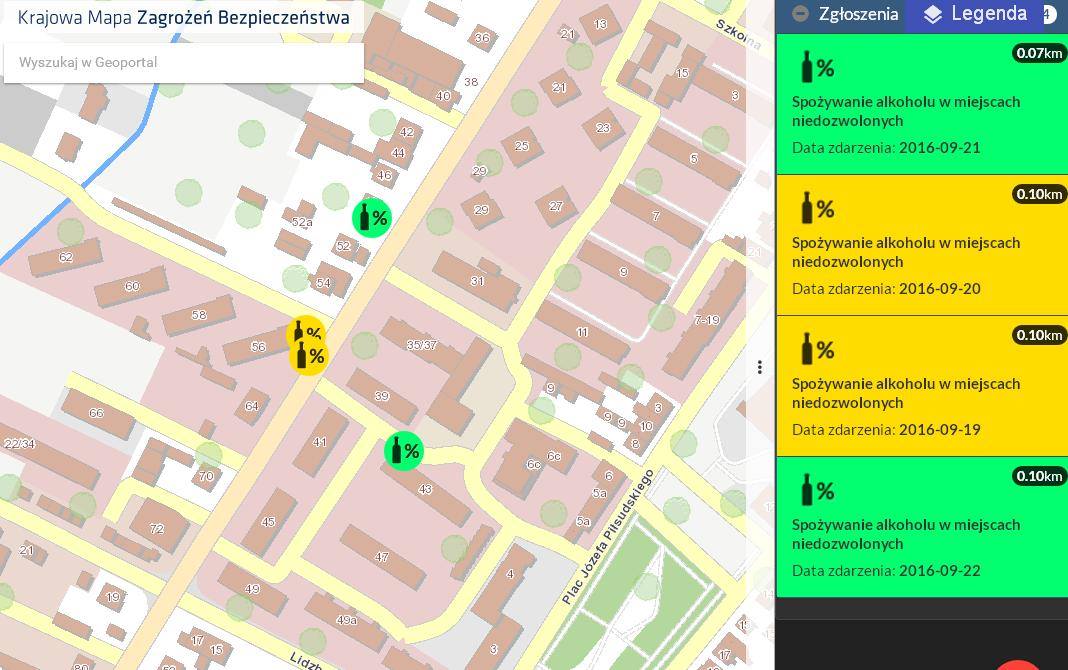Click the red round button at bottom right

[x=1020, y=664]
